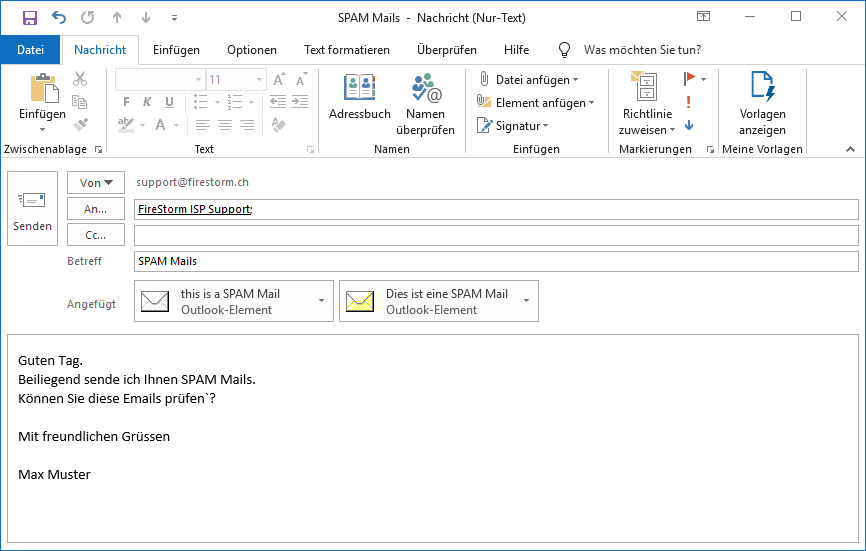The height and width of the screenshot is (551, 866).
Task: Undo the last action in title bar
Action: pos(59,18)
